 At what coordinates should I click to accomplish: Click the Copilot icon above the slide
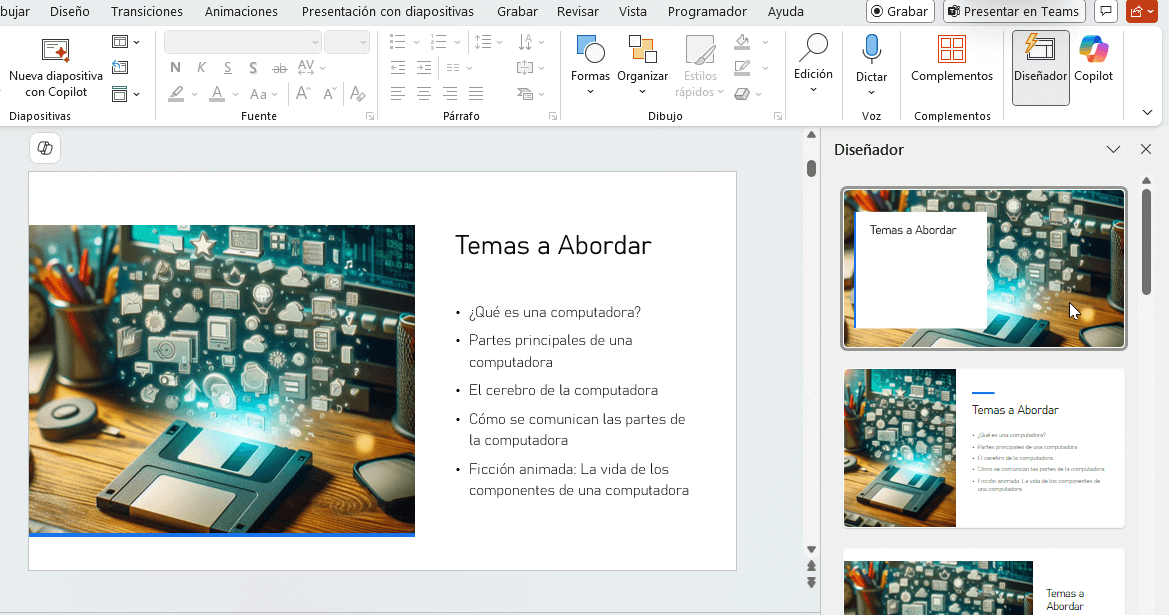(45, 148)
